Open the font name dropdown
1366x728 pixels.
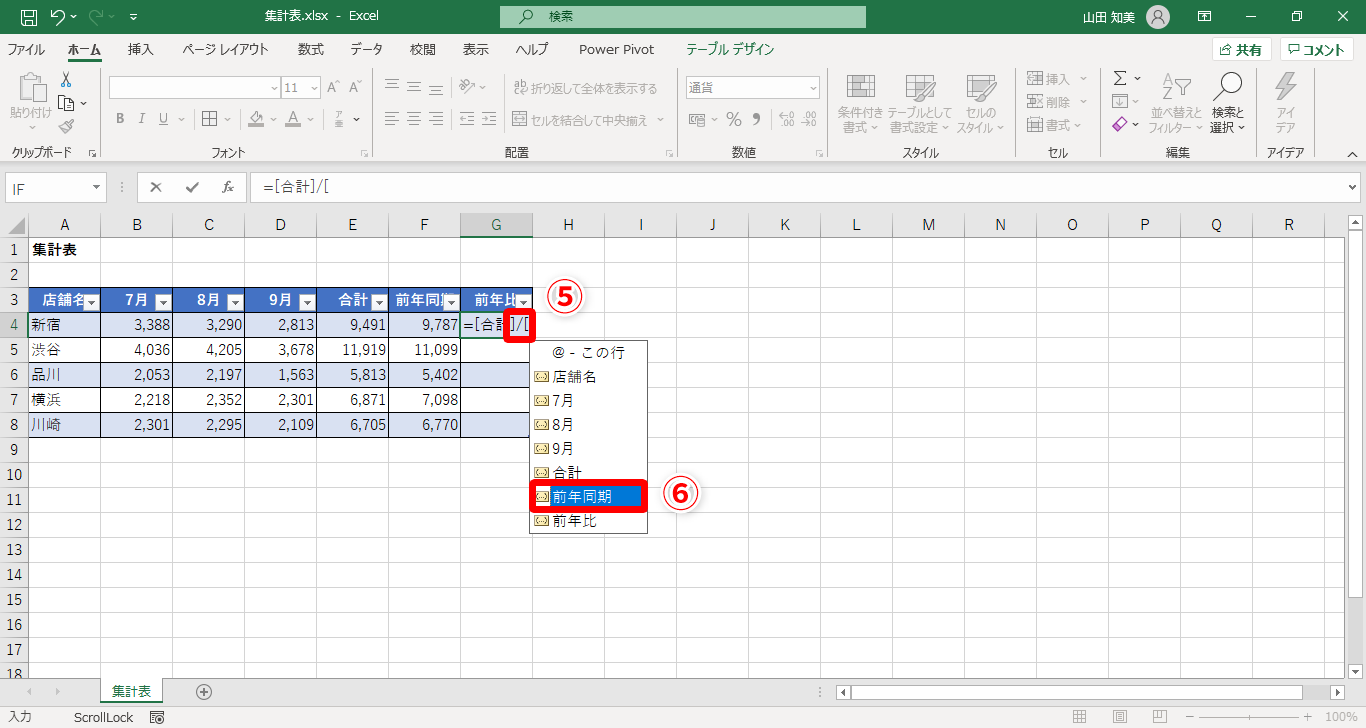pyautogui.click(x=274, y=88)
